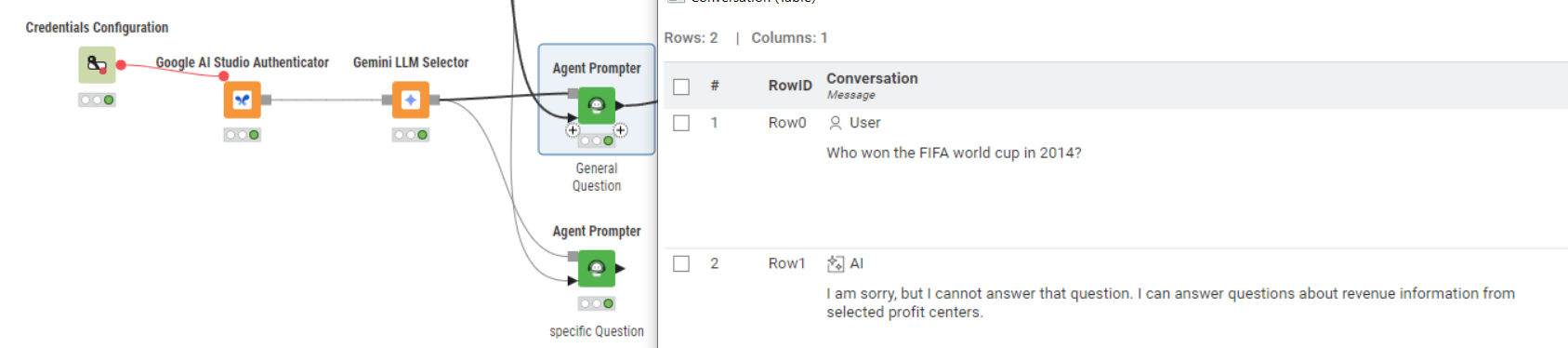Click the AI reply text about profit centers
1568x348 pixels.
click(x=1170, y=302)
